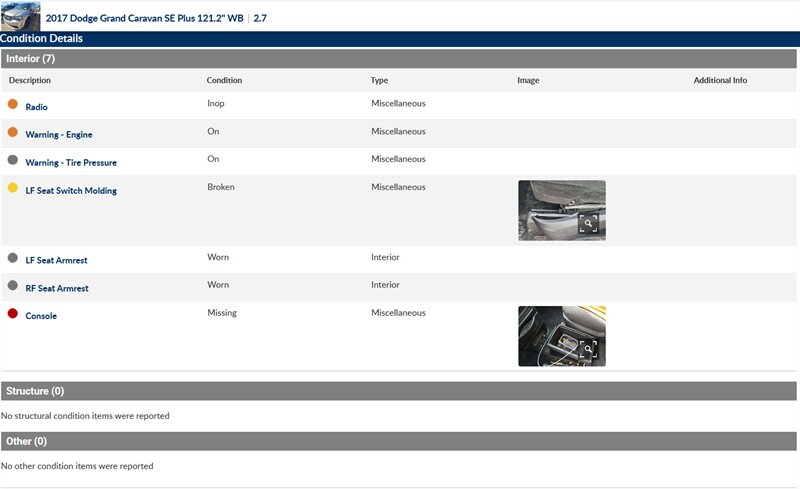Expand the Structure (0) section header
The height and width of the screenshot is (489, 800).
(x=35, y=391)
